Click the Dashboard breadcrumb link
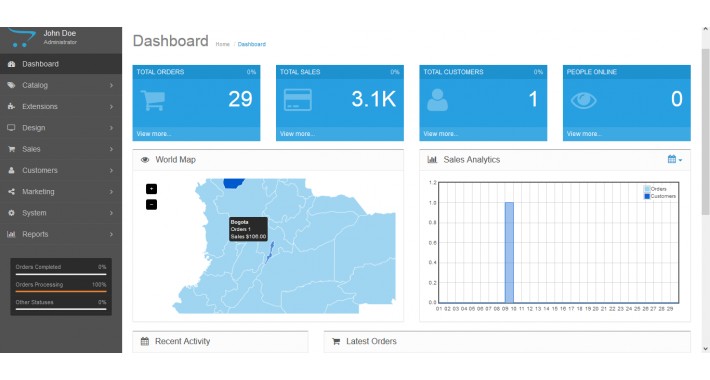 tap(252, 44)
